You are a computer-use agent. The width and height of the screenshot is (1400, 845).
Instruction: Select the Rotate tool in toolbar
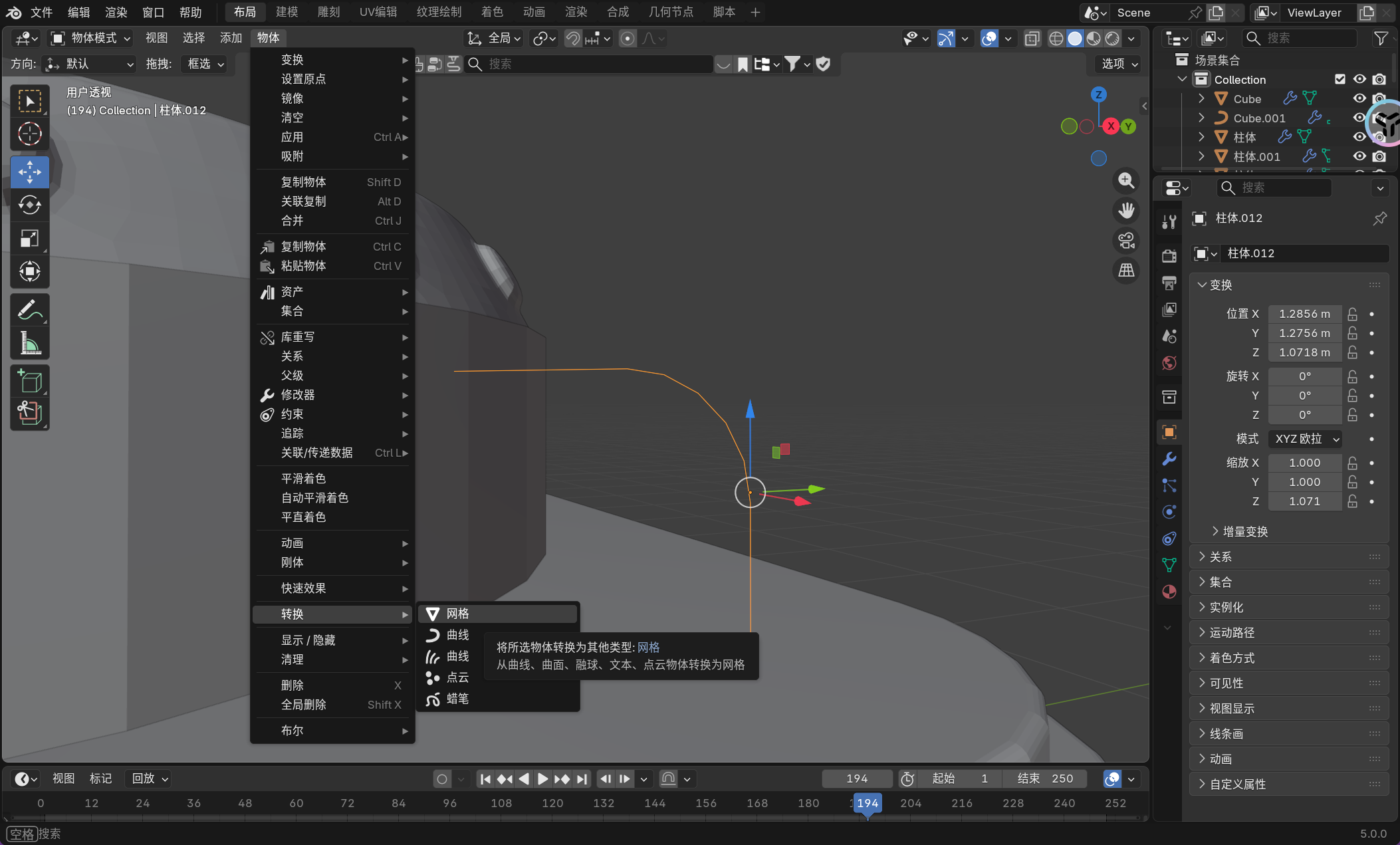point(29,205)
